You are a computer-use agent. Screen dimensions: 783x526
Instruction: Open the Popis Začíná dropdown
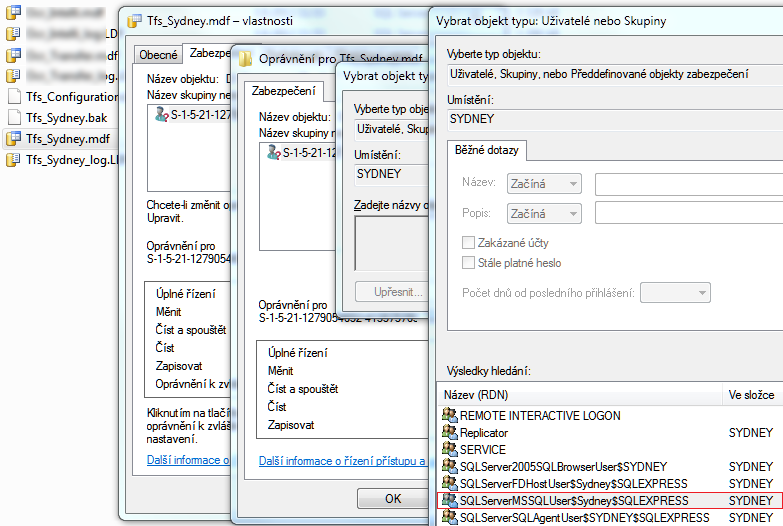[x=544, y=214]
